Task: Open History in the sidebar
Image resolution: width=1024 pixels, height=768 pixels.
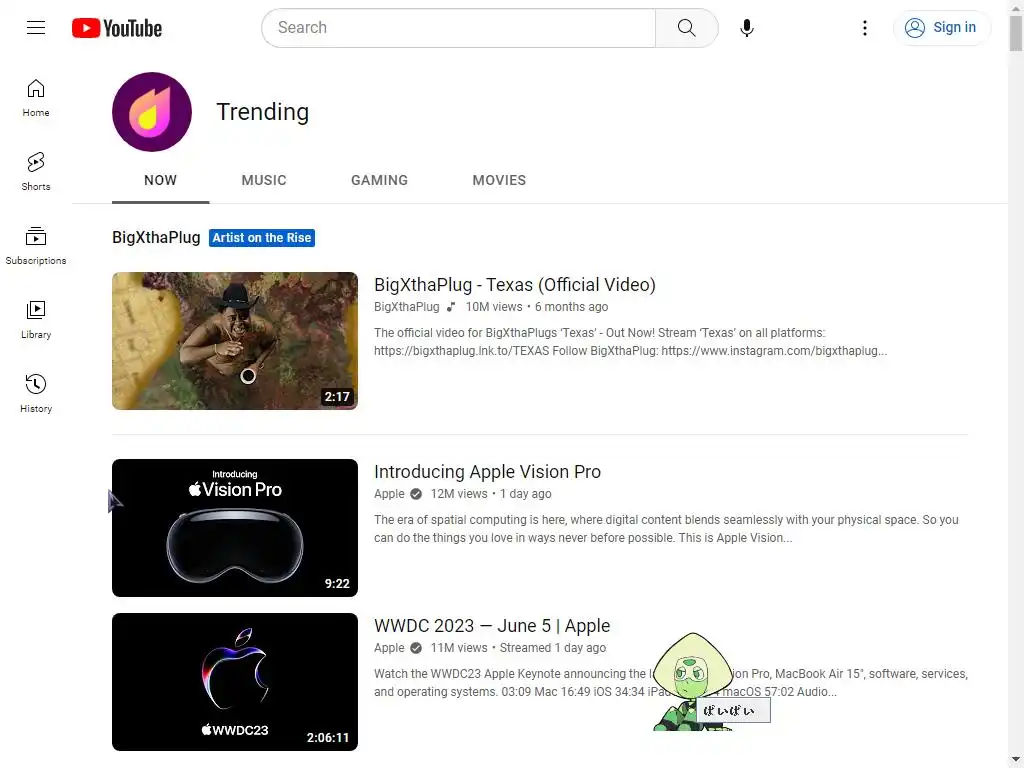Action: pos(36,394)
